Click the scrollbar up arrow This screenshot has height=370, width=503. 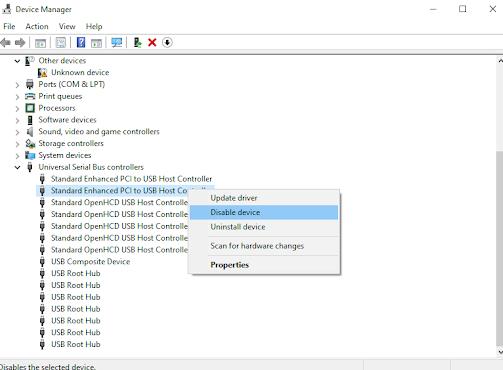(x=500, y=61)
